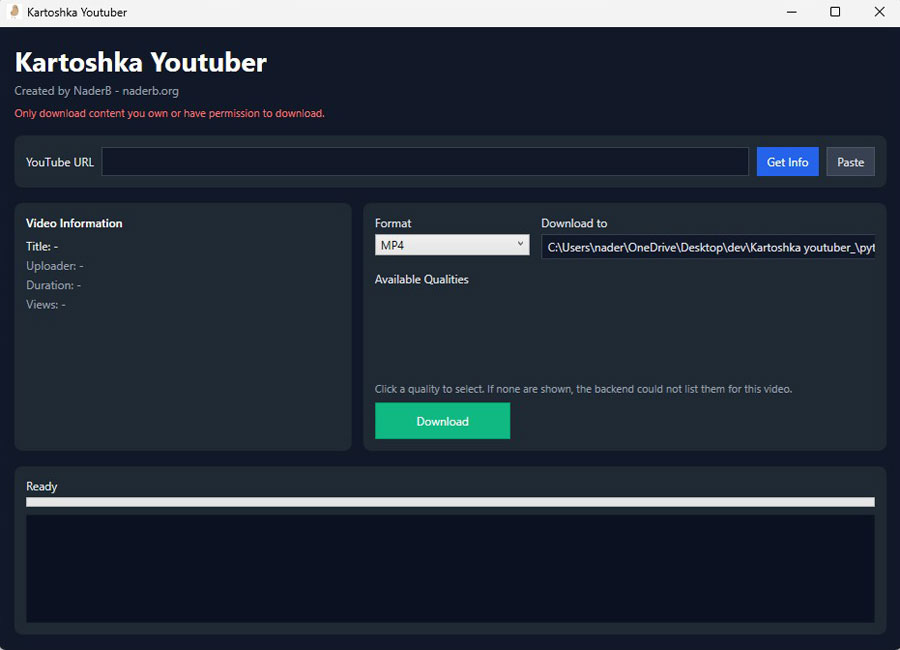Click the potato app icon in the title bar
The height and width of the screenshot is (650, 900).
(x=12, y=11)
